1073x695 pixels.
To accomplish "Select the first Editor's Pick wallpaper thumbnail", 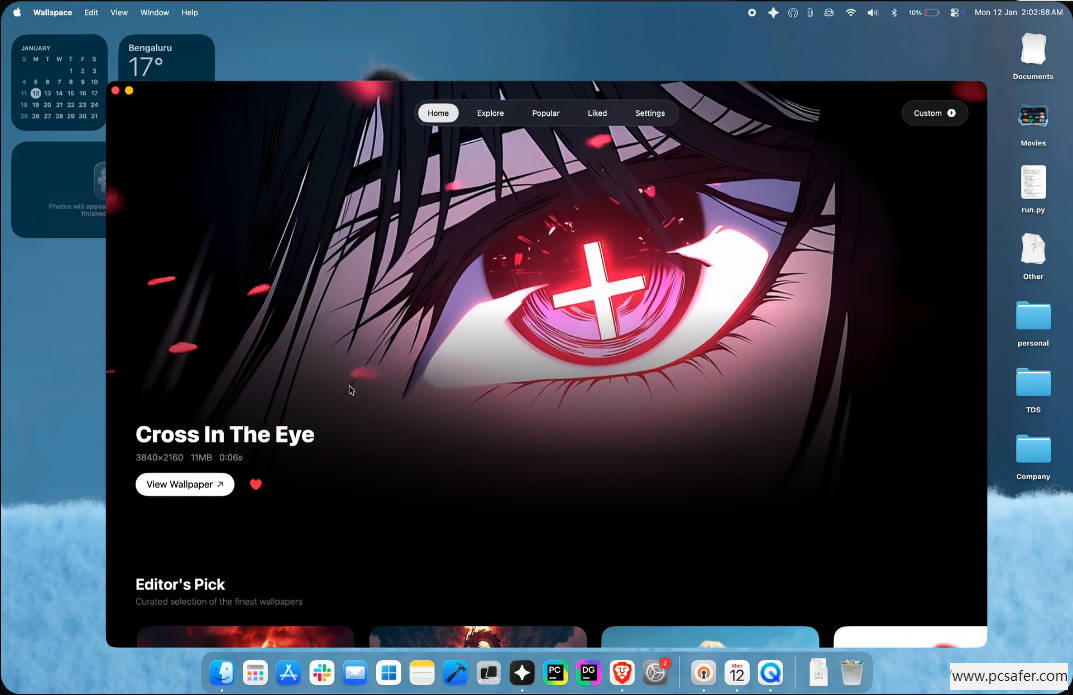I will tap(245, 636).
